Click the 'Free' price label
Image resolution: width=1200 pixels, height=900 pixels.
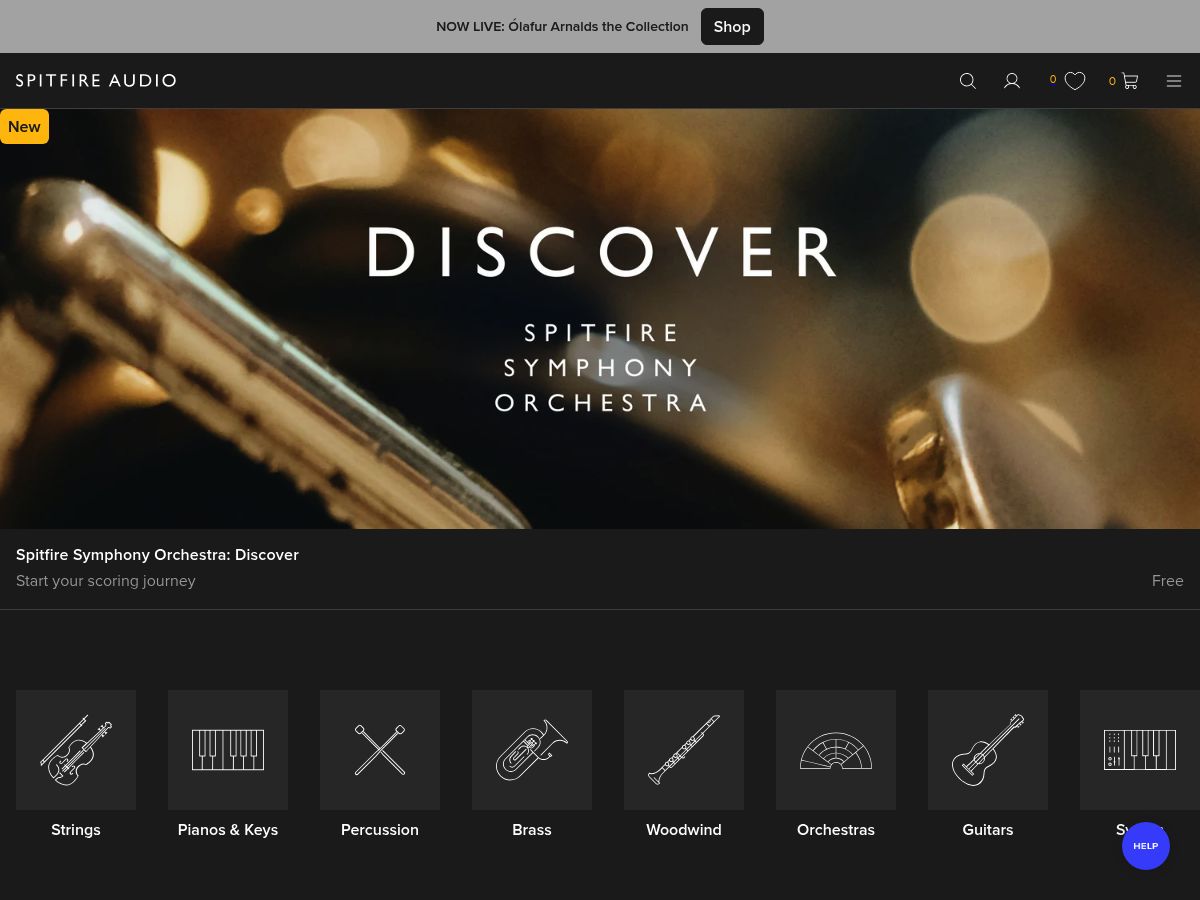pos(1167,581)
